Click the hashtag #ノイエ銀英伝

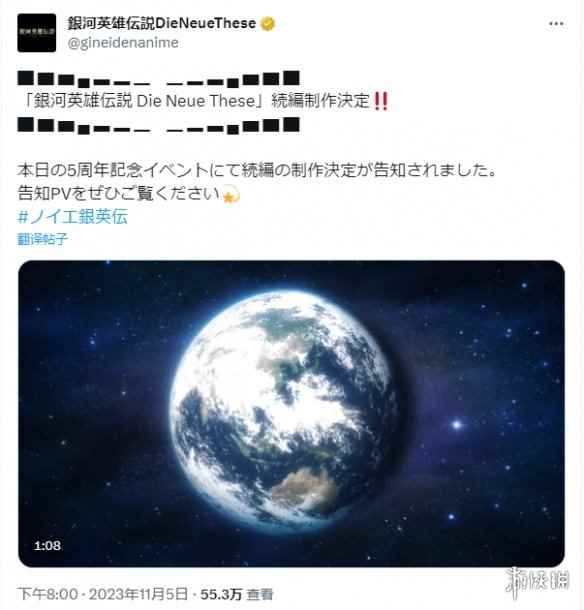[x=73, y=217]
